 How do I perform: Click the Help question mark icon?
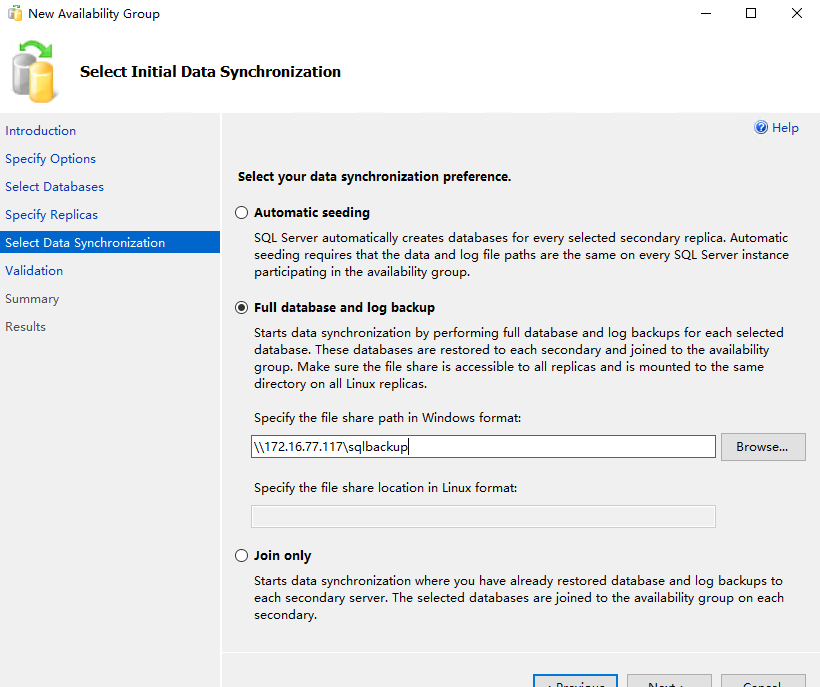(x=762, y=127)
